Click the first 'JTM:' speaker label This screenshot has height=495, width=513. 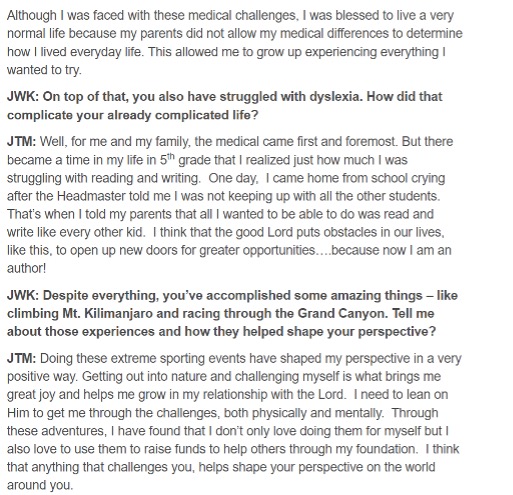pyautogui.click(x=21, y=142)
